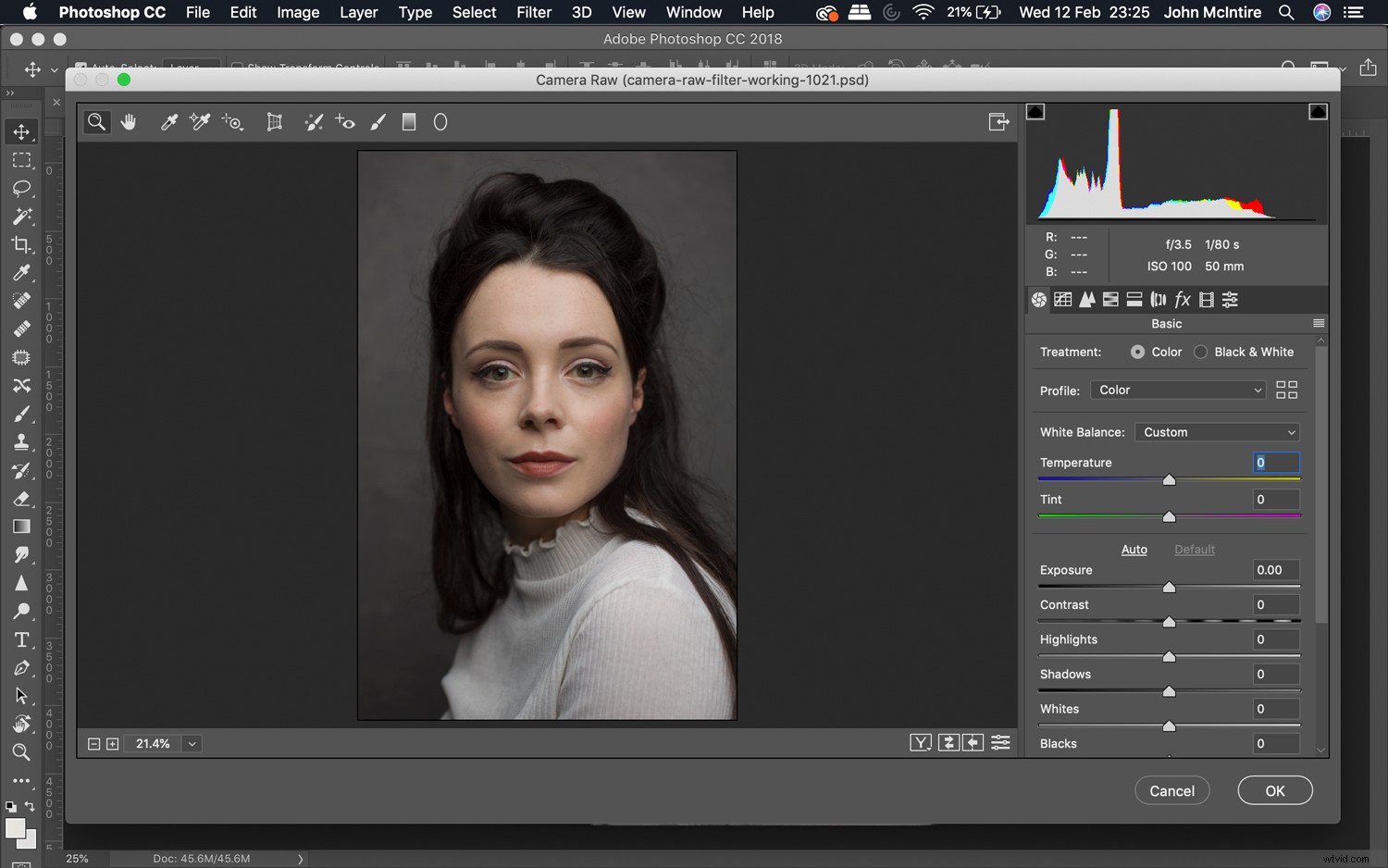Confirm edits with the OK button
This screenshot has width=1388, height=868.
(x=1274, y=790)
